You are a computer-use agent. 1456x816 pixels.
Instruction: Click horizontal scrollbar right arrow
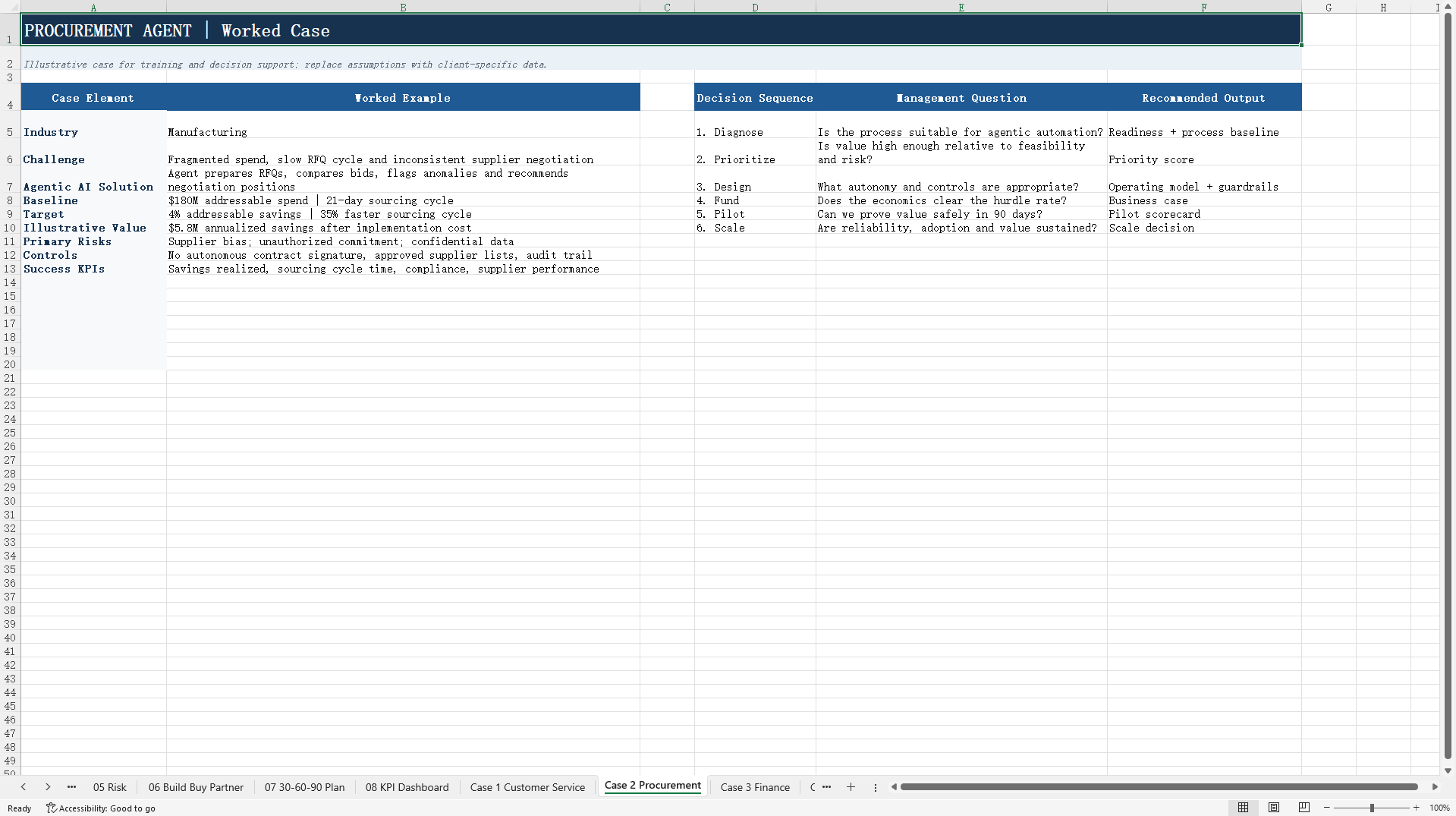(x=1435, y=787)
